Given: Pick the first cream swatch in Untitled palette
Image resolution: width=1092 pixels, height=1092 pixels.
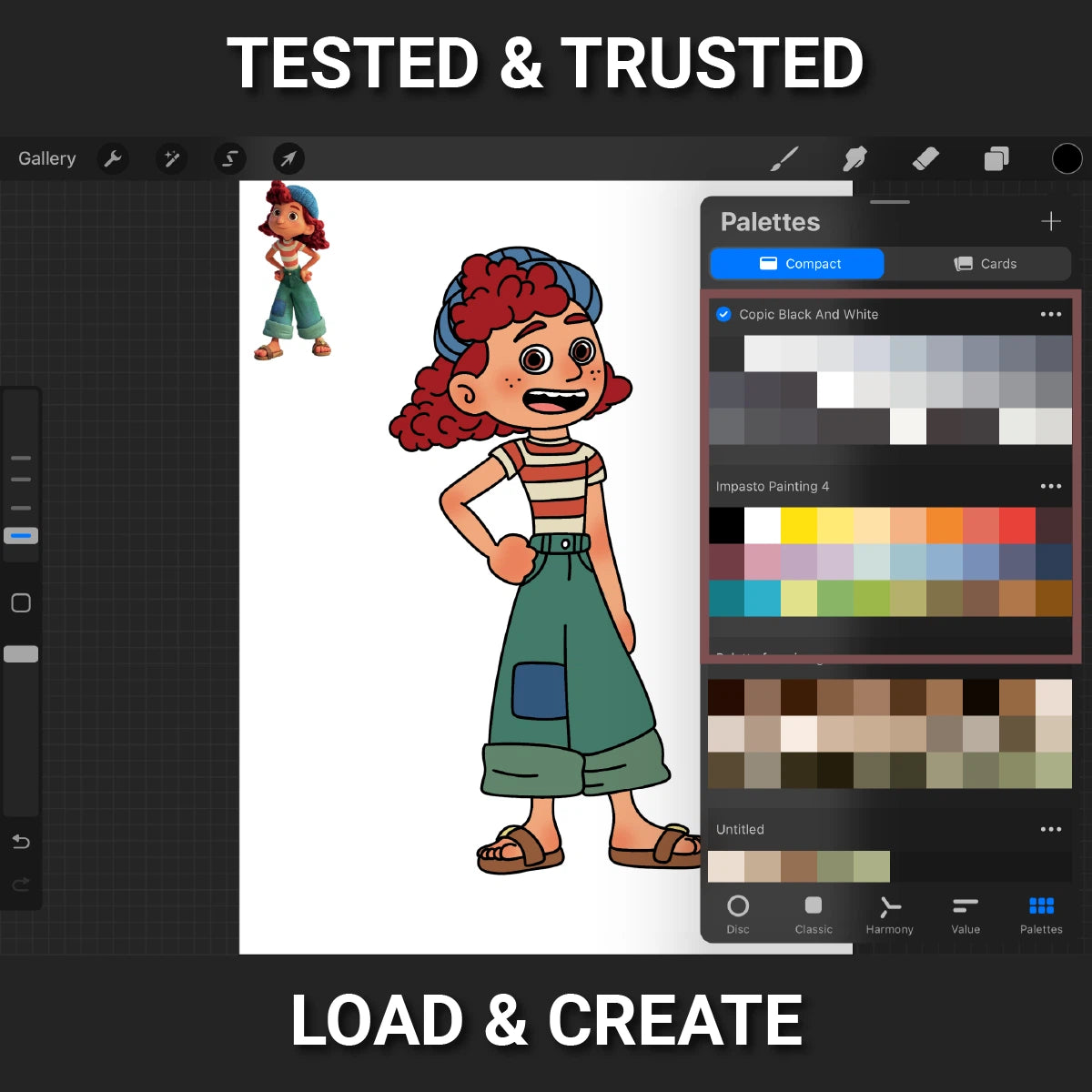Looking at the screenshot, I should pos(726,866).
